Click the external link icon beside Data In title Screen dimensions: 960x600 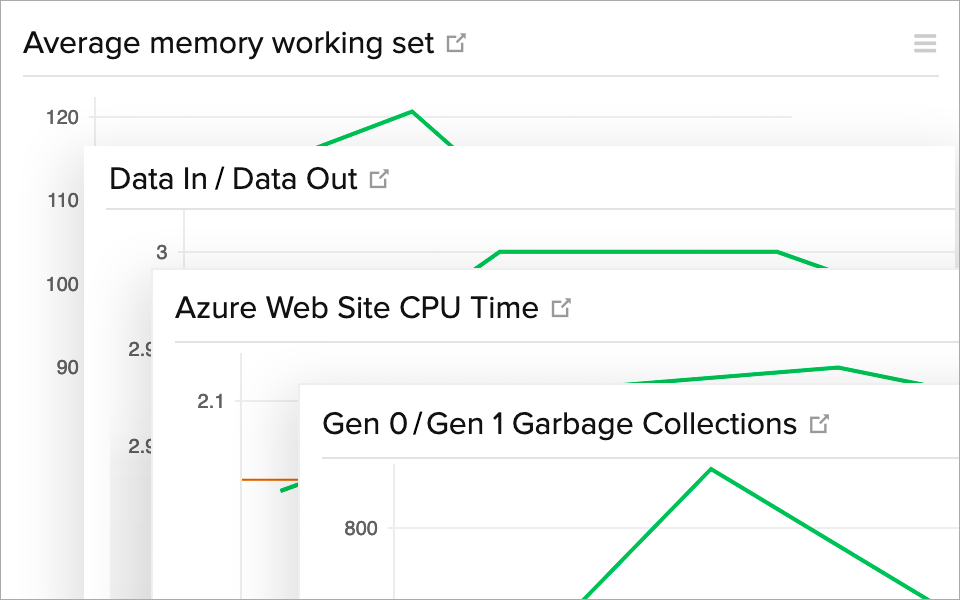click(380, 177)
